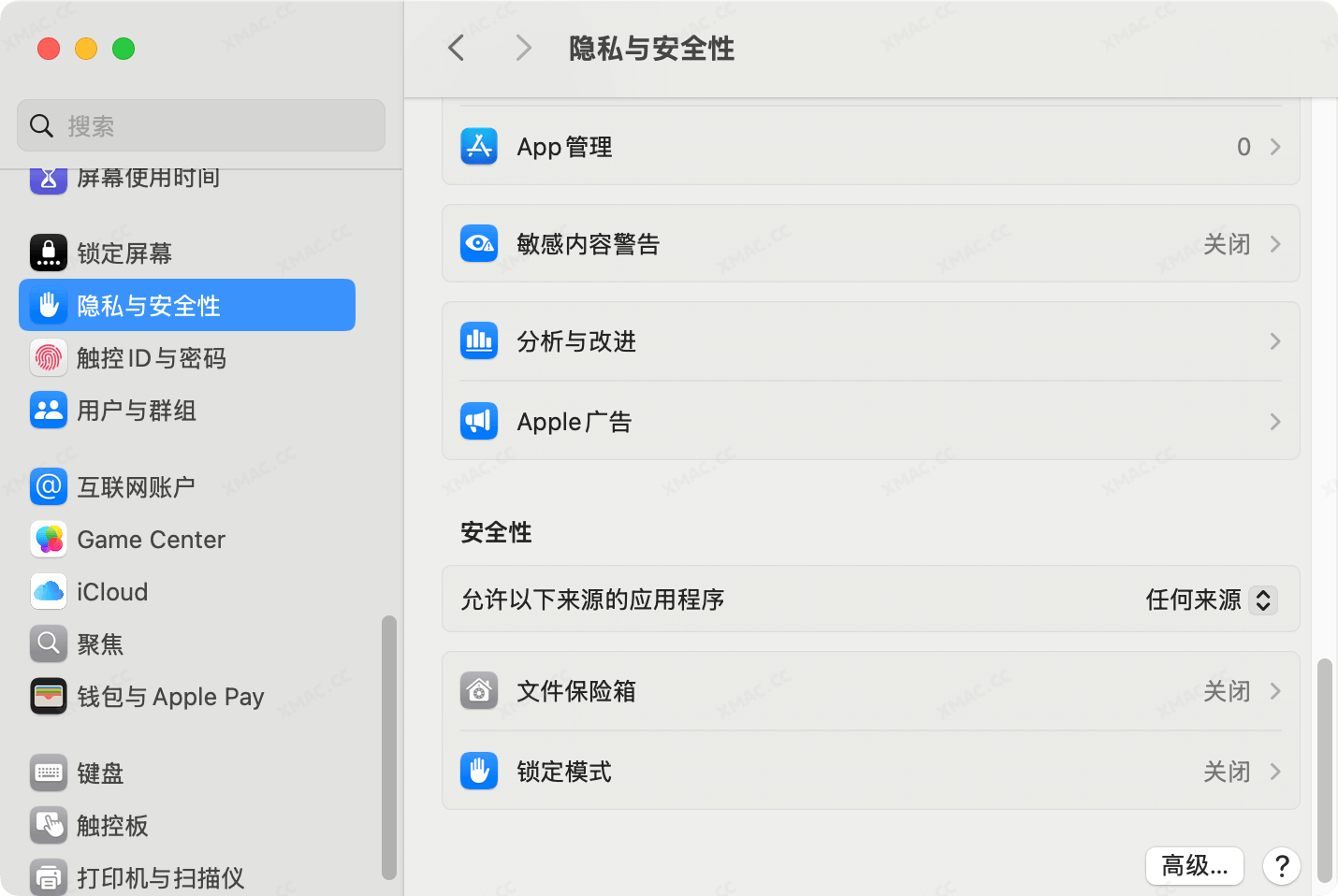The height and width of the screenshot is (896, 1338).
Task: Click the 钱包与 Apple Pay wallet icon
Action: point(49,696)
